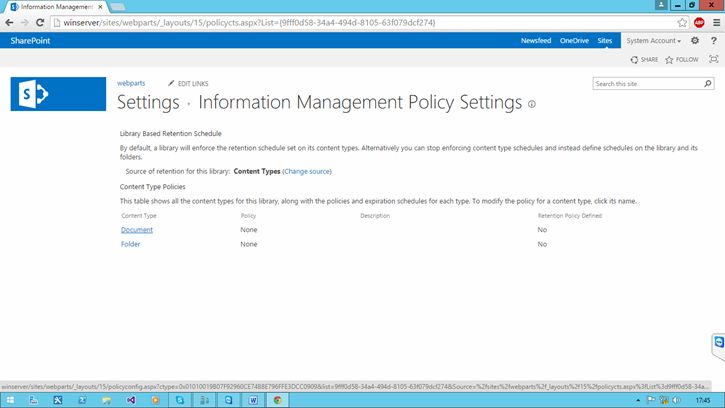Click the Content Type column header
725x408 pixels.
[139, 216]
